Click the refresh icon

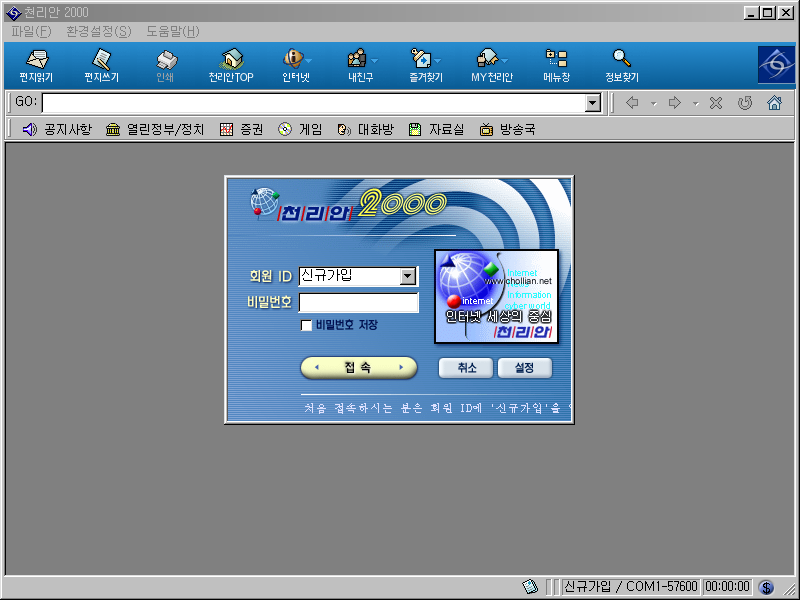tap(745, 103)
